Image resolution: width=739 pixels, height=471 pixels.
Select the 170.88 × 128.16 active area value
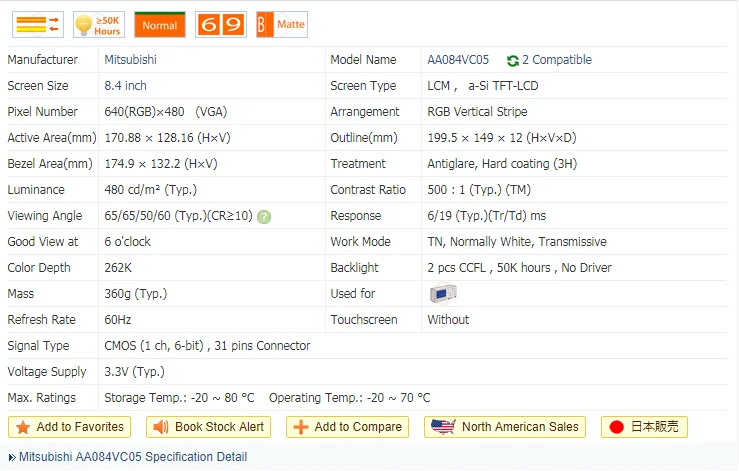[167, 138]
